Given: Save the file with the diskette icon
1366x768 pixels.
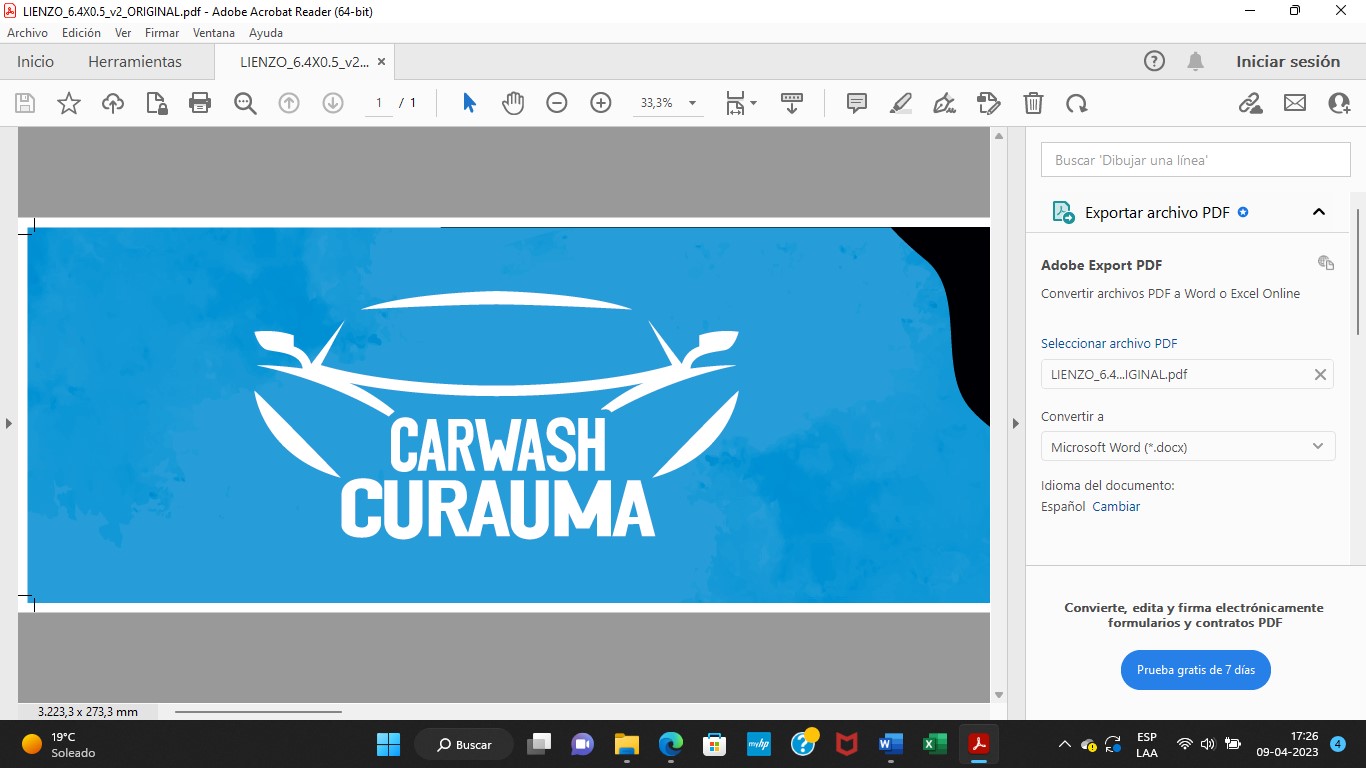Looking at the screenshot, I should pos(25,103).
